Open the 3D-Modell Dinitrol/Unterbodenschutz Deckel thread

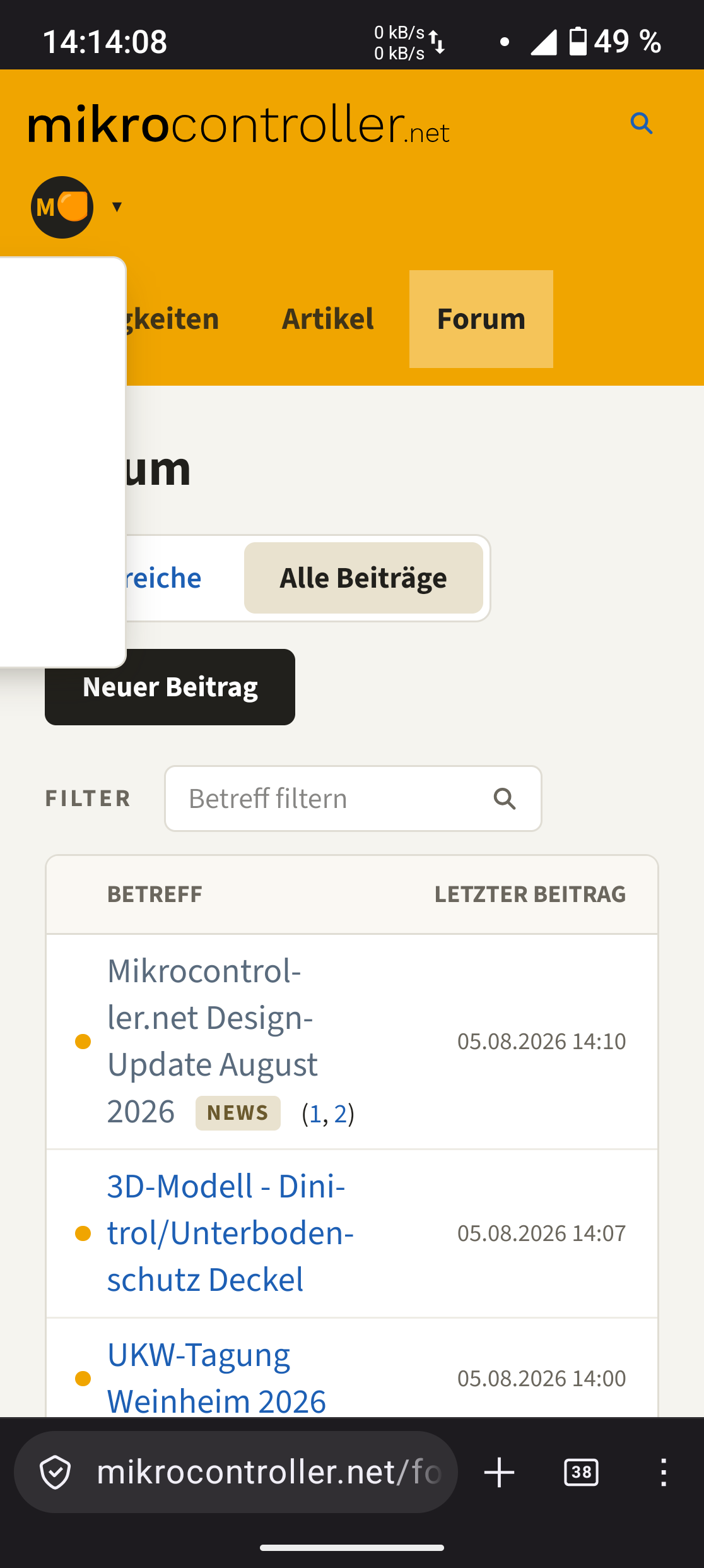coord(231,1233)
